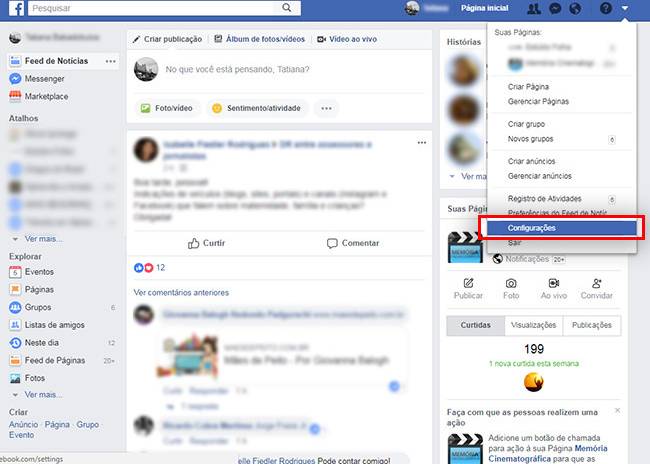
Task: Click Evento link under Criar
Action: [22, 435]
